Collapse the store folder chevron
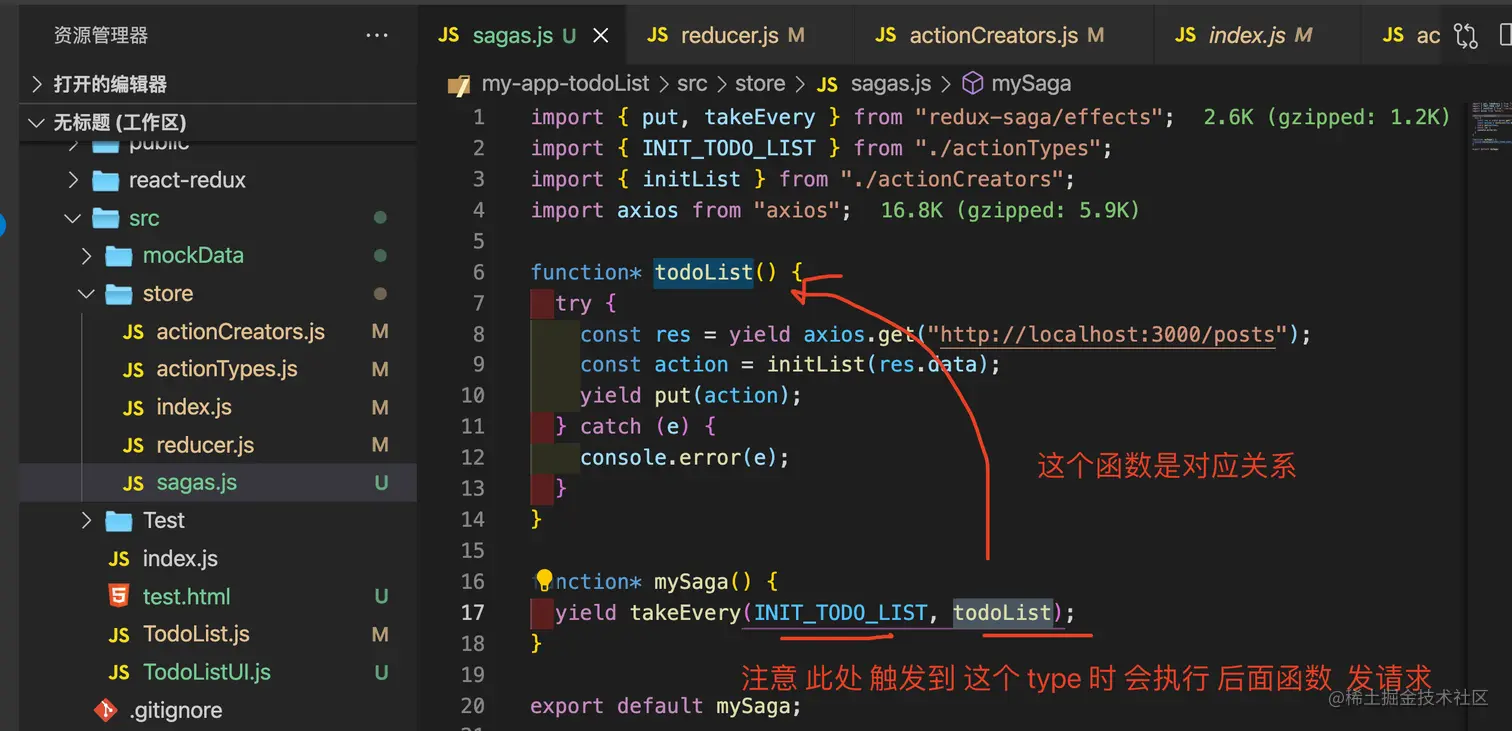This screenshot has height=731, width=1512. click(86, 294)
